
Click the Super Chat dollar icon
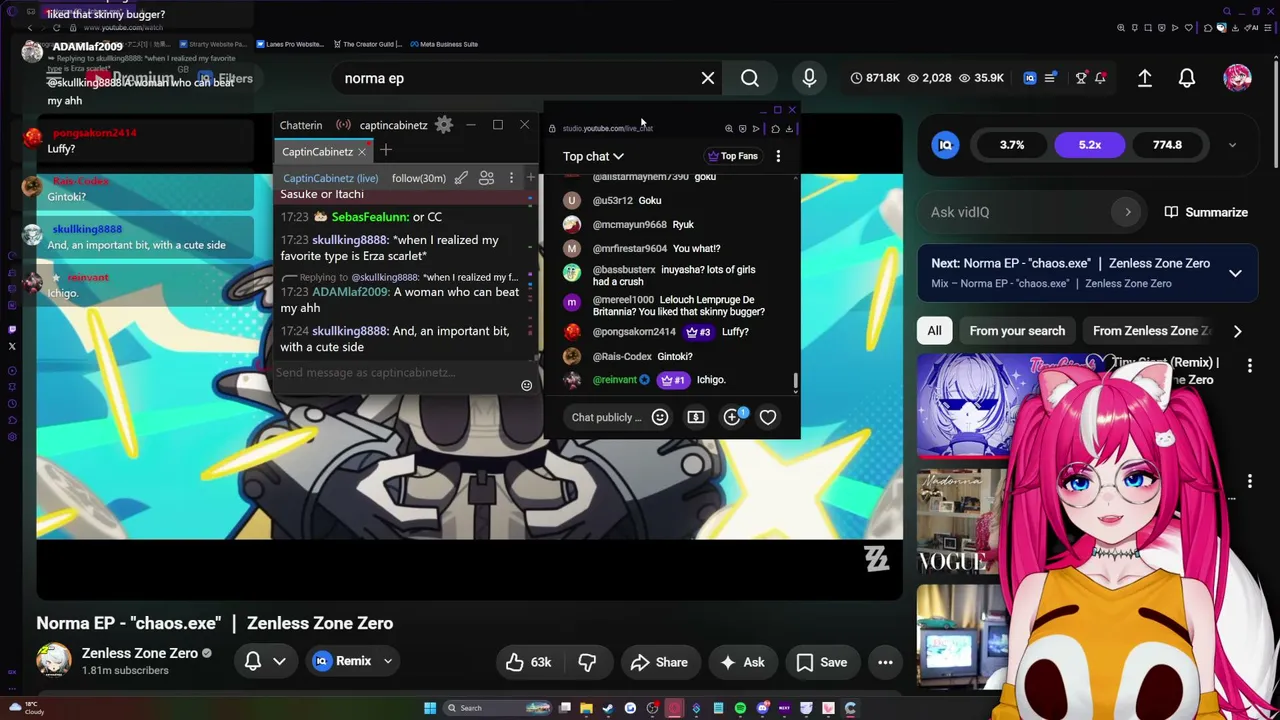[x=696, y=417]
